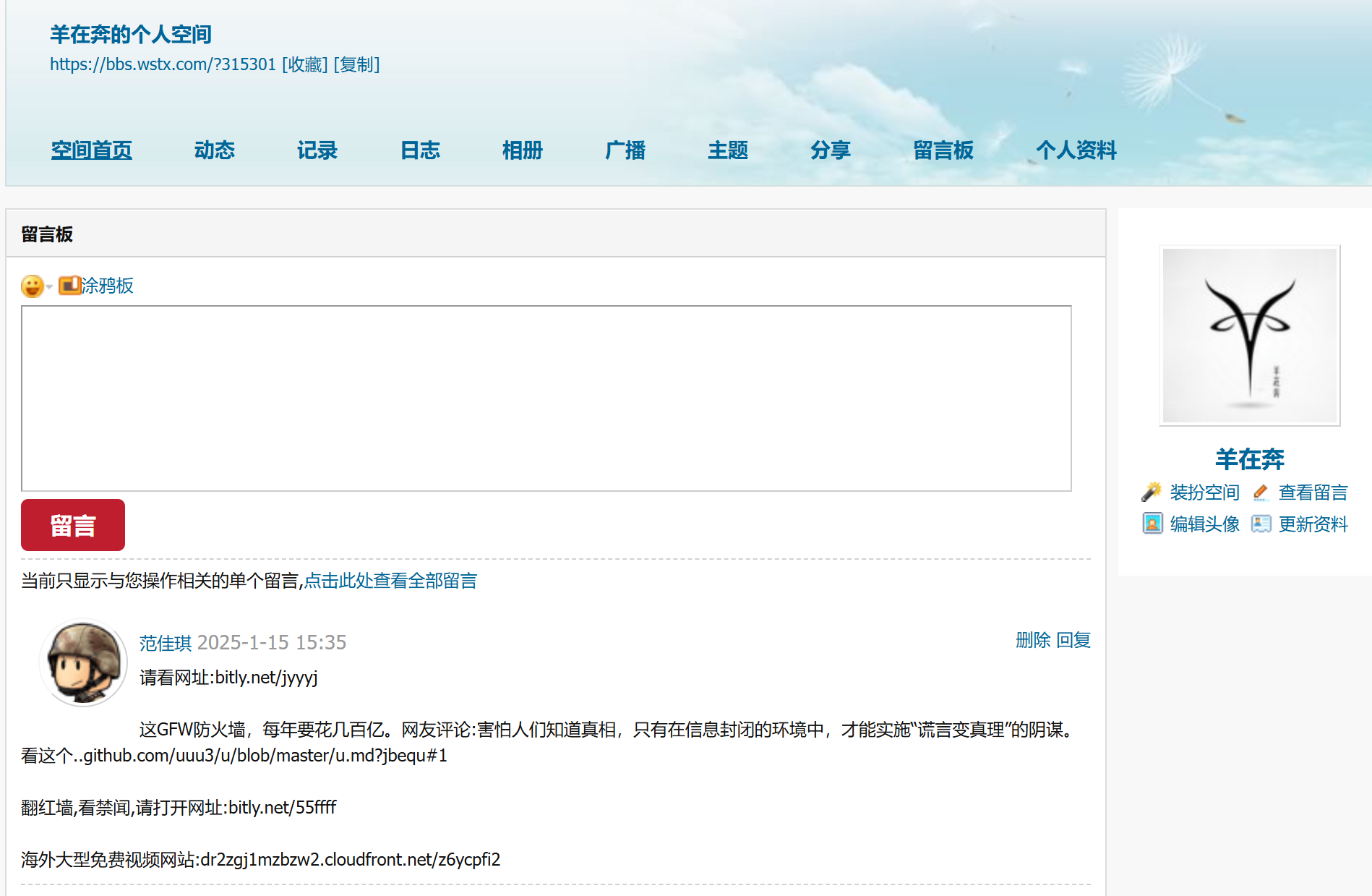This screenshot has width=1372, height=896.
Task: Open the 相册 album tab
Action: [522, 150]
